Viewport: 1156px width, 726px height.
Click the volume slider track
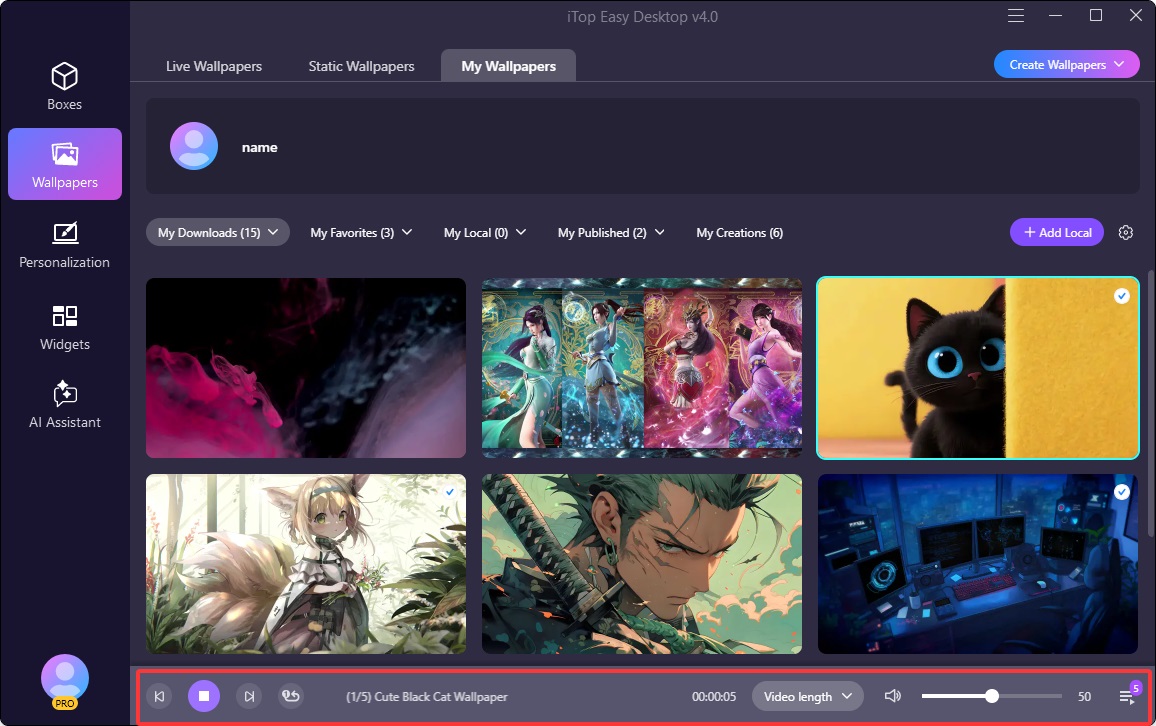pyautogui.click(x=1030, y=696)
